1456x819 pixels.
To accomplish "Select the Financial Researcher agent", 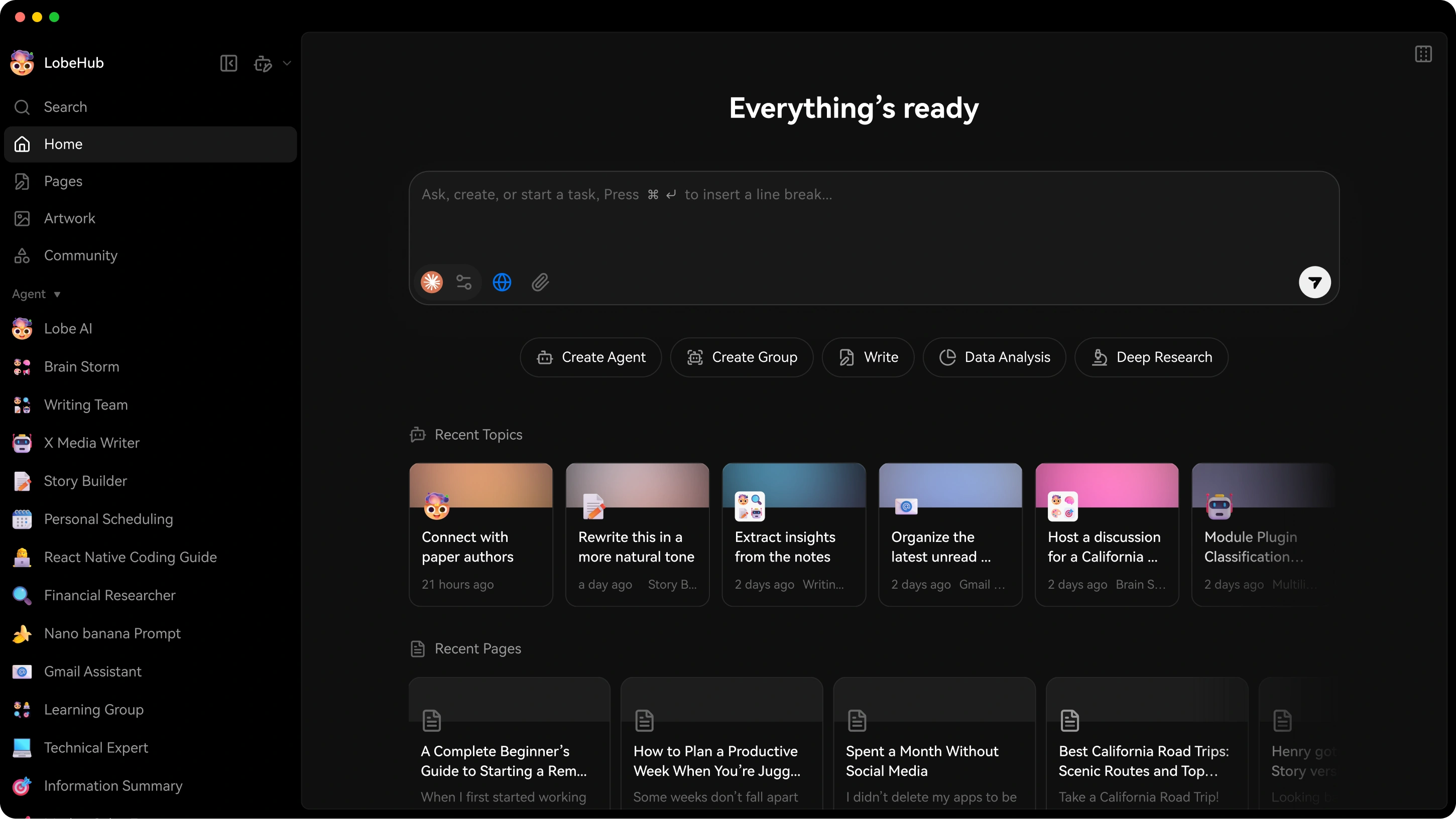I will click(109, 595).
